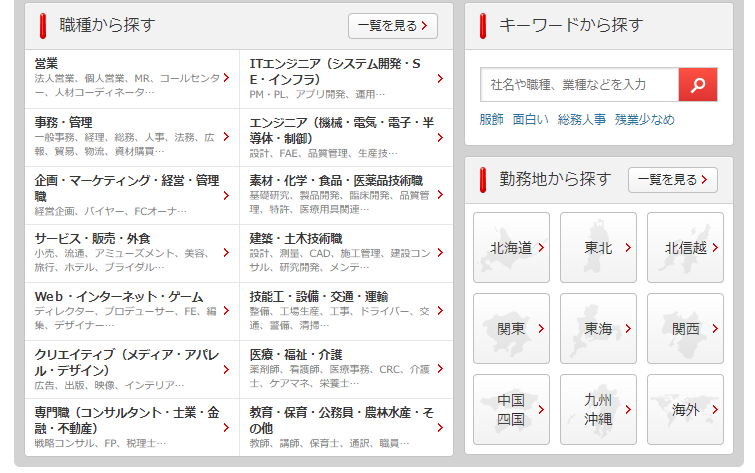Click the 面白い keyword link
Viewport: 755px width, 473px height.
coord(531,119)
